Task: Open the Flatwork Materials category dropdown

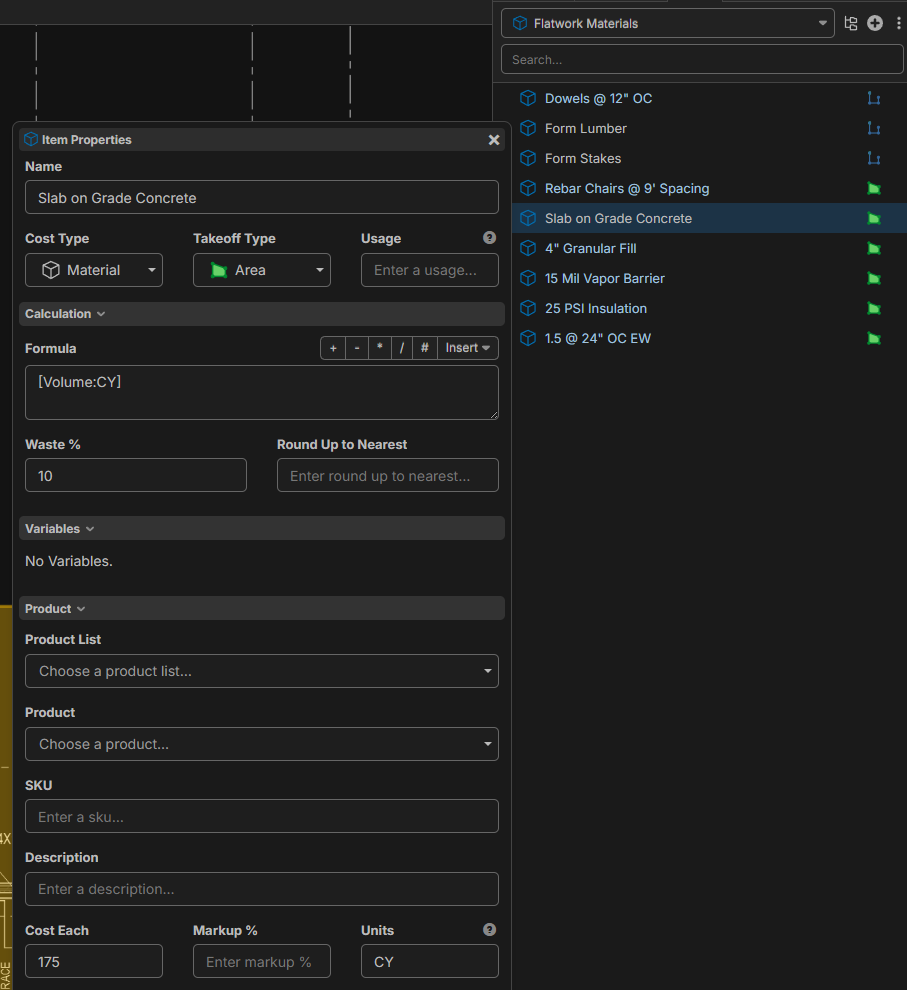Action: 668,23
